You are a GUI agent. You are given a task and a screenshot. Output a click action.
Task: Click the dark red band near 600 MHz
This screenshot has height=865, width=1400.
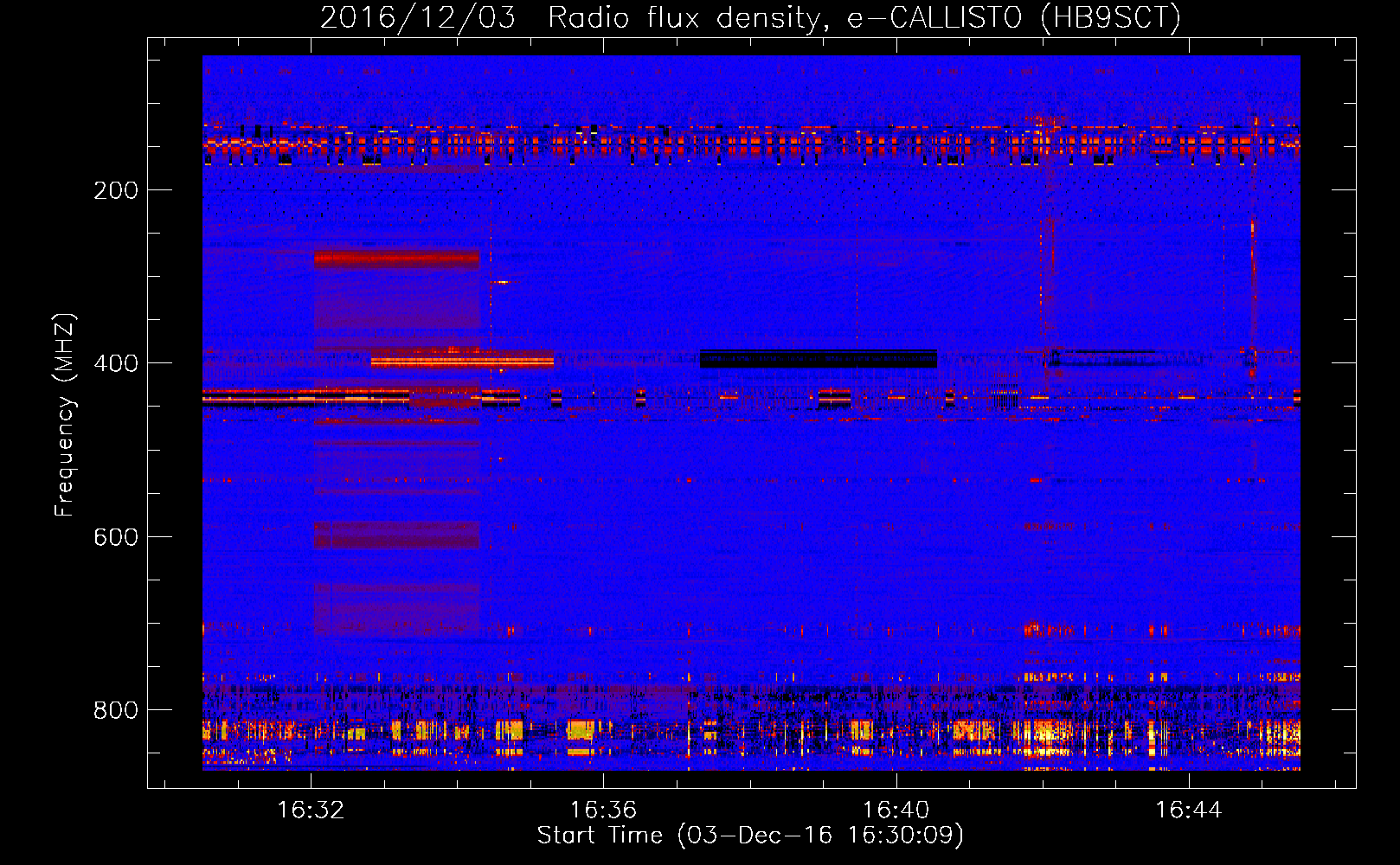click(397, 535)
